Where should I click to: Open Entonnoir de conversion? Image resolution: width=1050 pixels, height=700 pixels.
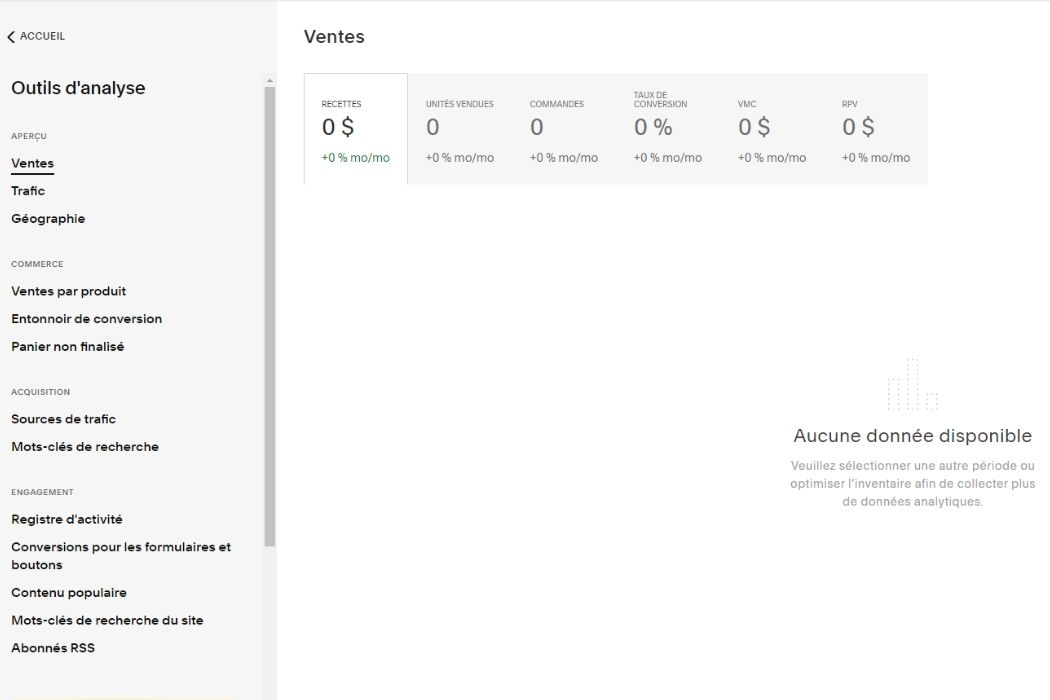86,318
